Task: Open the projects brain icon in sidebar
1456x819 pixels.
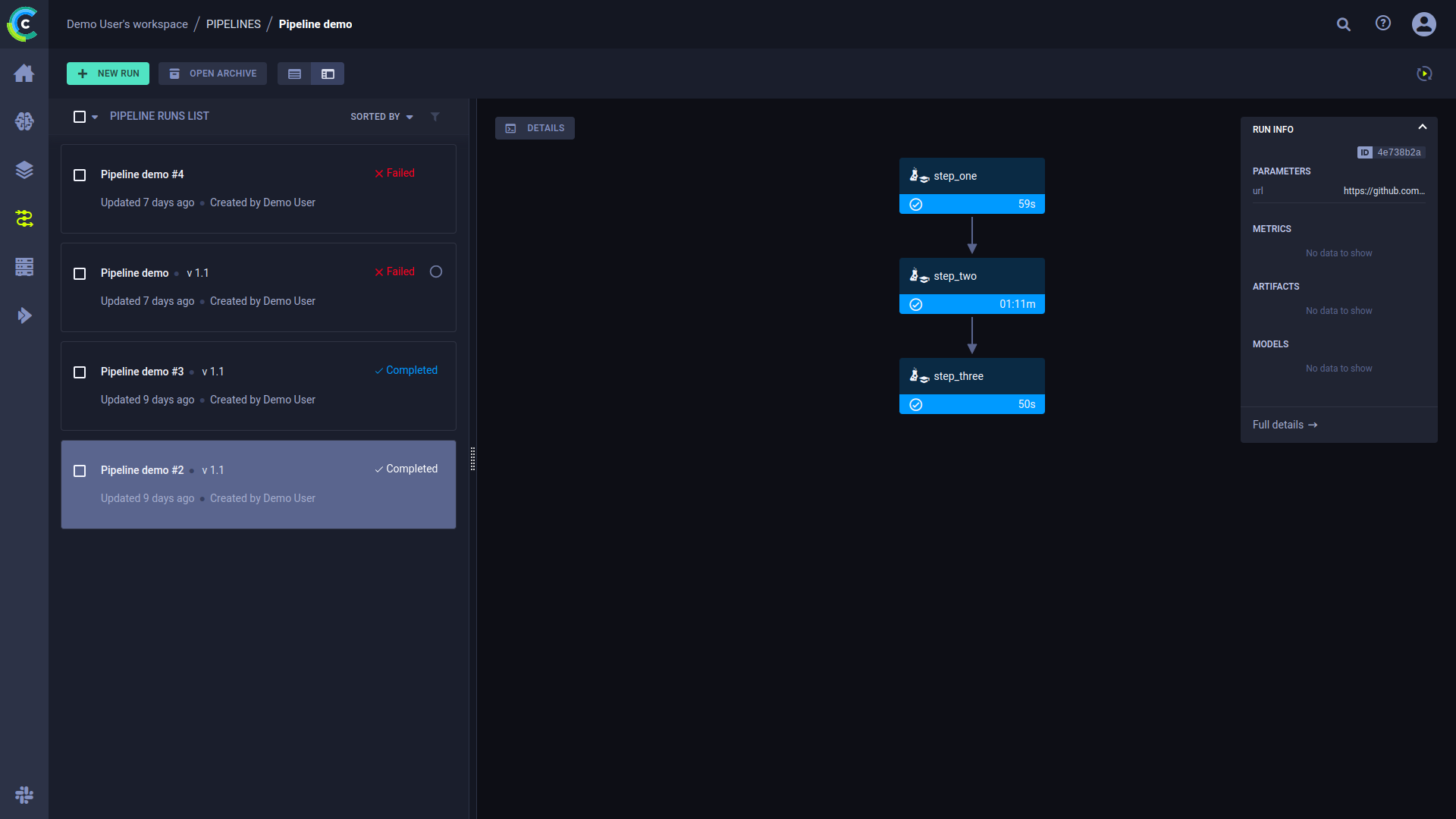Action: [24, 121]
